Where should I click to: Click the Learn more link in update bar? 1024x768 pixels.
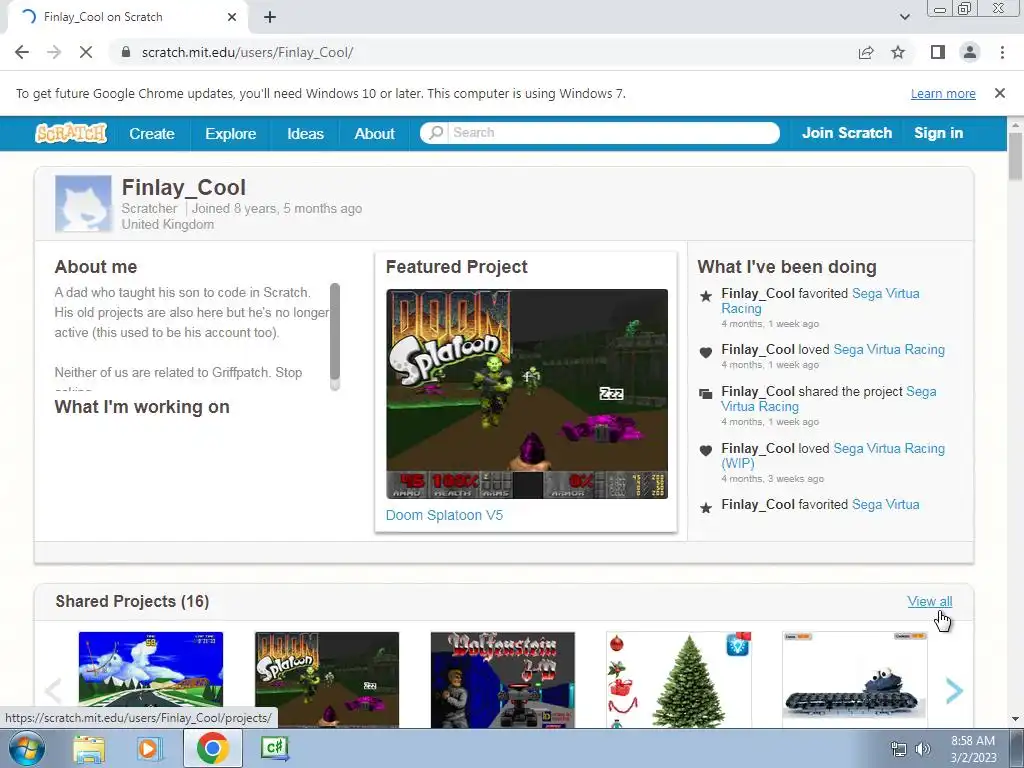pyautogui.click(x=943, y=93)
